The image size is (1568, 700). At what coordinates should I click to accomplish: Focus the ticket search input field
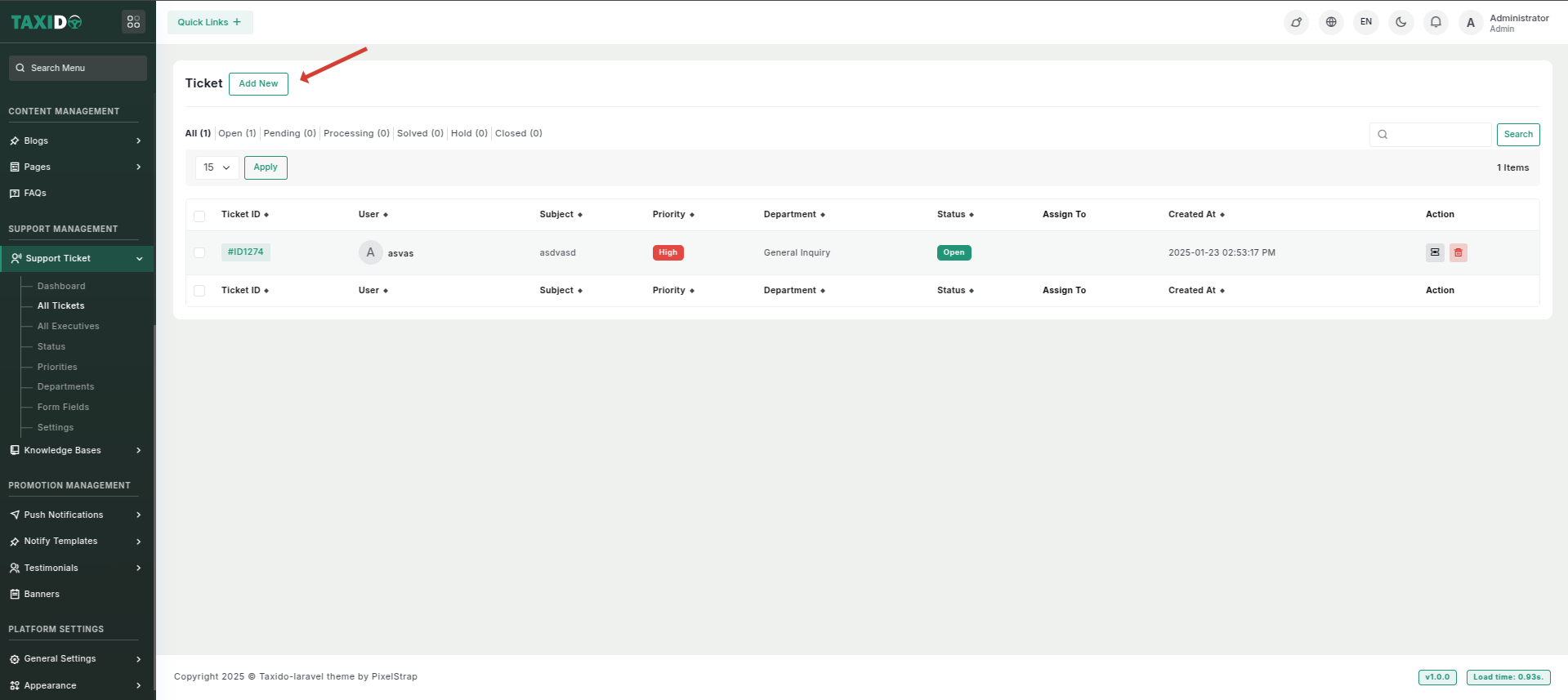click(x=1437, y=134)
